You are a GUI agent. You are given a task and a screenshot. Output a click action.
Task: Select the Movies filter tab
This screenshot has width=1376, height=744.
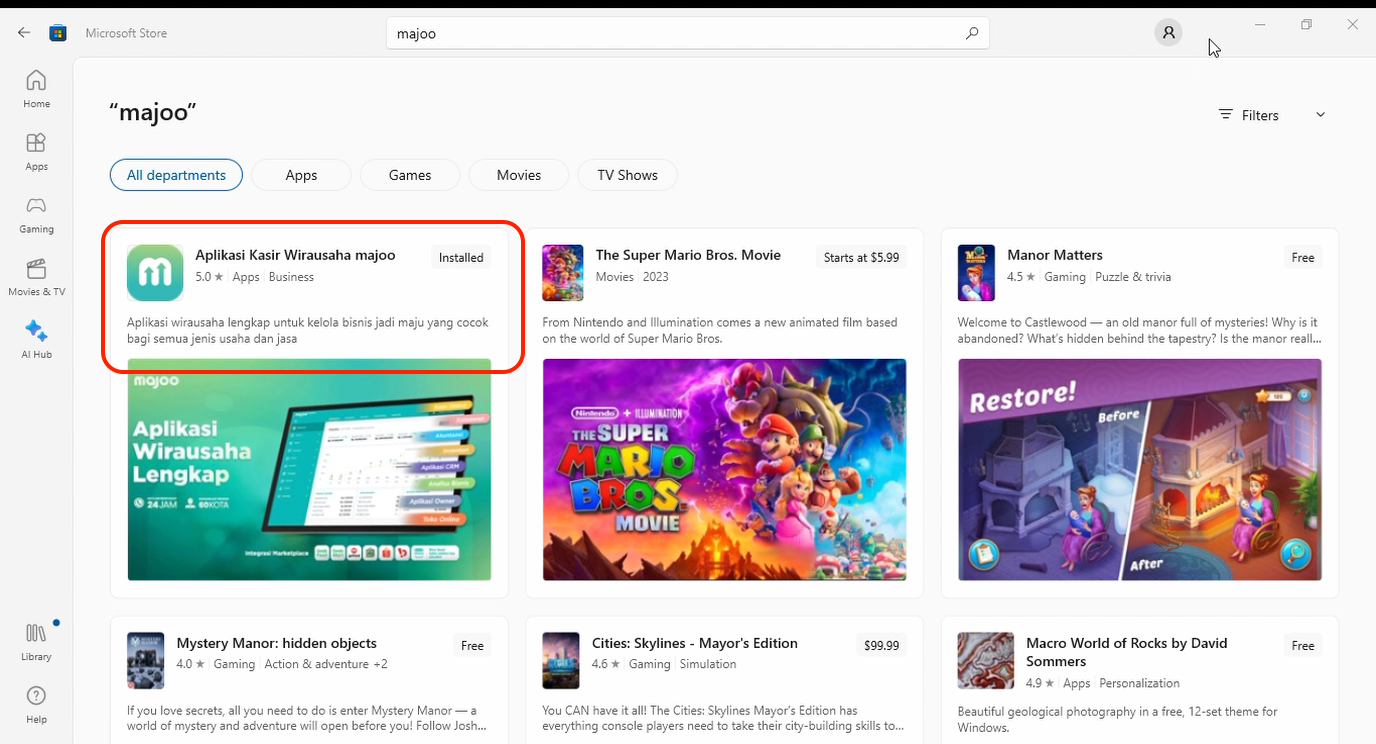click(x=519, y=175)
